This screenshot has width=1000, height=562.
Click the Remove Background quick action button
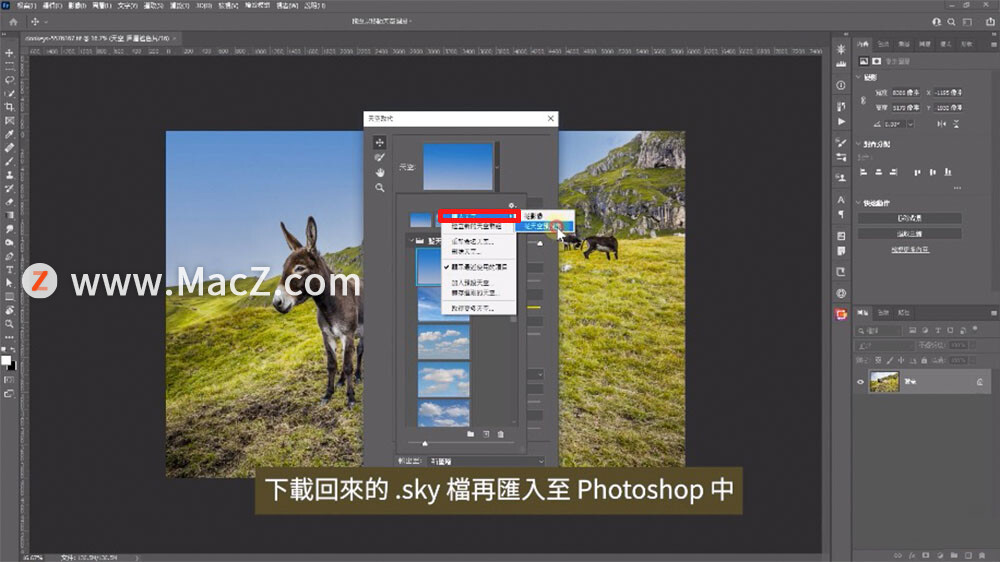[x=909, y=218]
